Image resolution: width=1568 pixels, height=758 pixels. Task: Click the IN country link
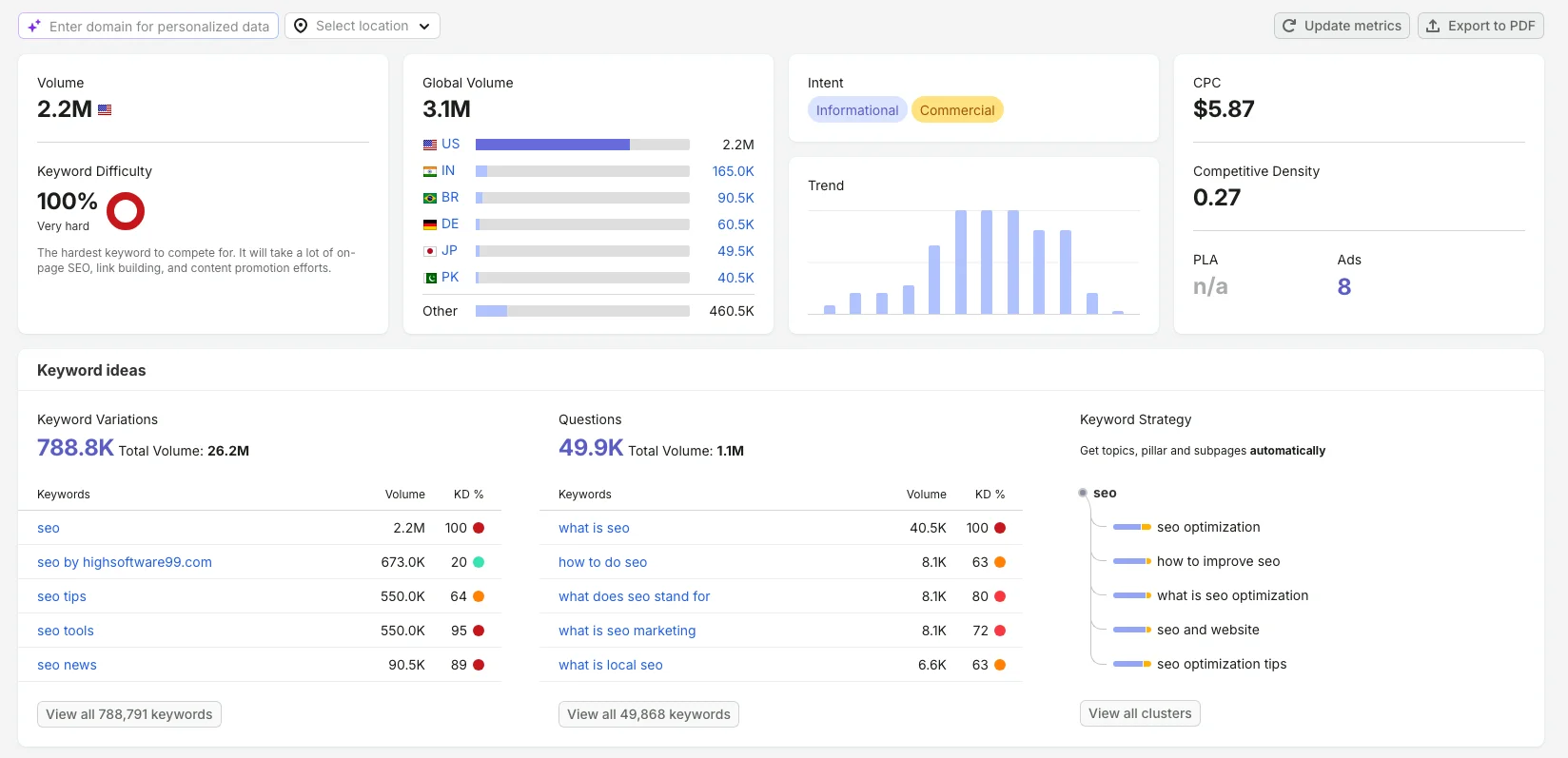pyautogui.click(x=448, y=170)
